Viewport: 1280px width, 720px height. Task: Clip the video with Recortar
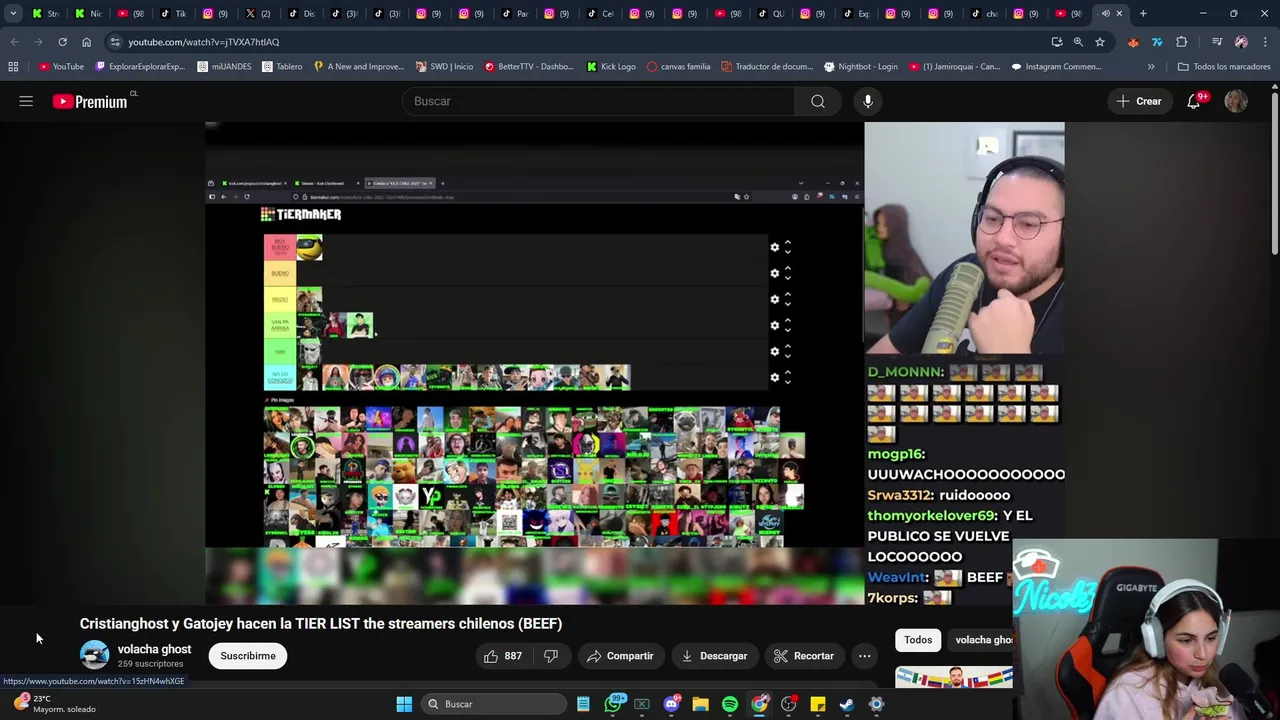[x=804, y=656]
